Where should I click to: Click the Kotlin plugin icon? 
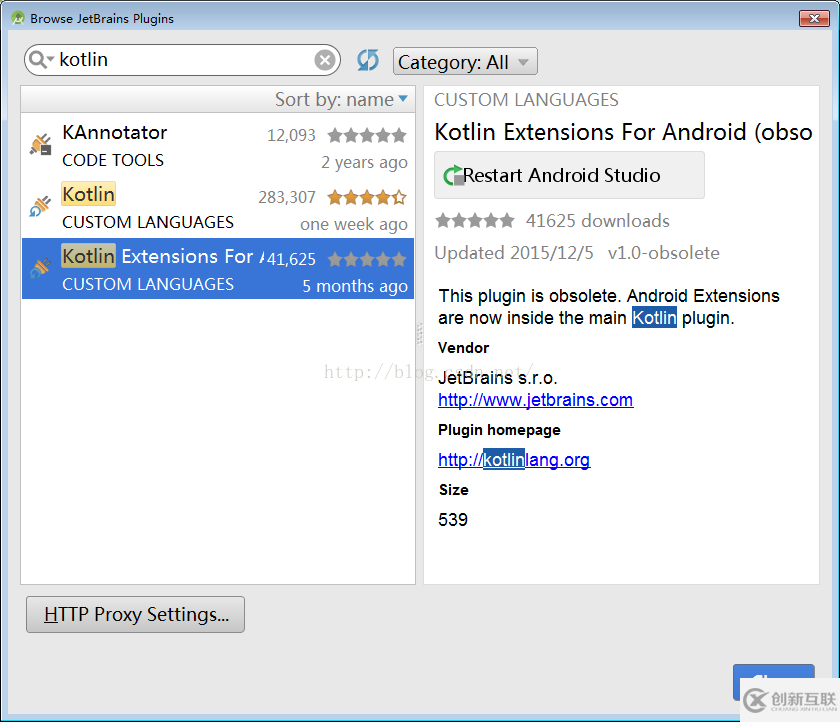click(x=40, y=207)
